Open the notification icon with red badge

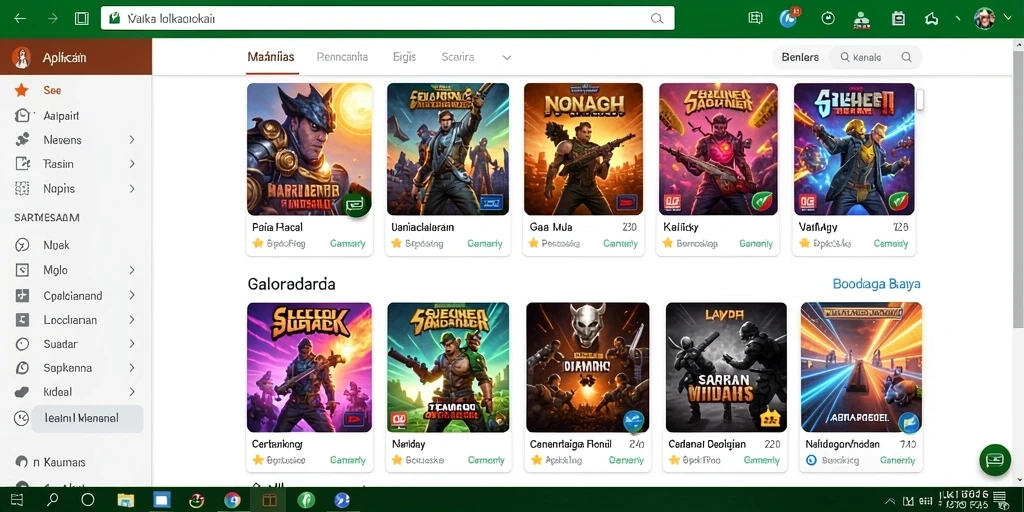tap(790, 17)
